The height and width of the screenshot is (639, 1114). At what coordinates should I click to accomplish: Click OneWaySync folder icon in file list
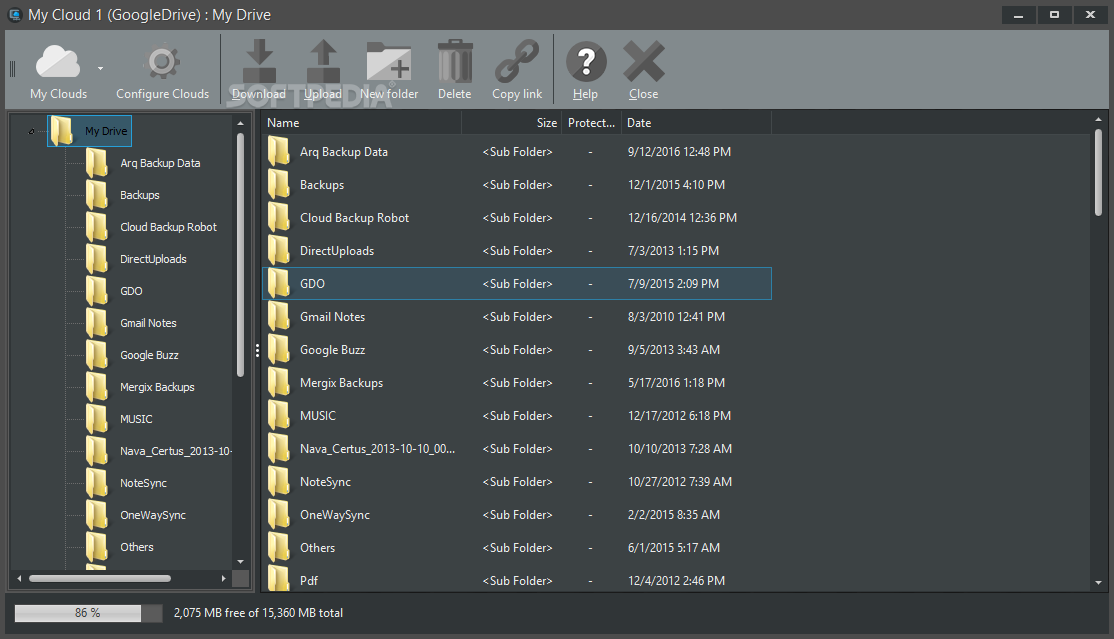(x=279, y=515)
